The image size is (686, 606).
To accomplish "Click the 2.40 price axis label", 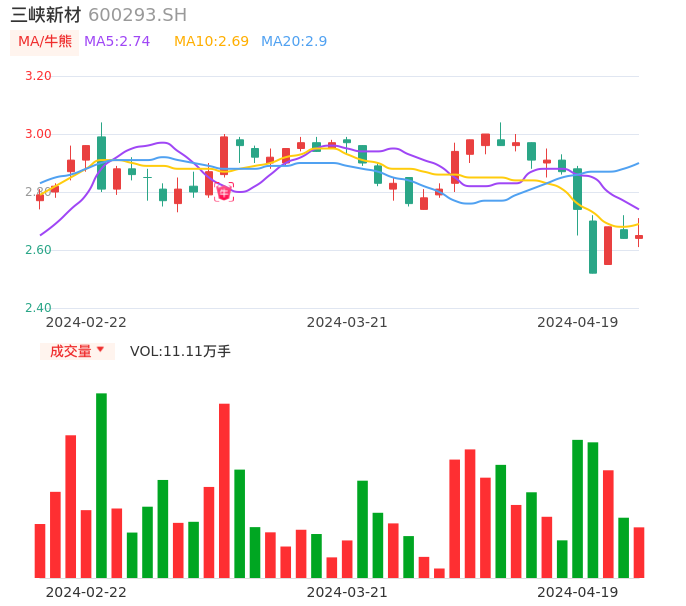I will [38, 308].
